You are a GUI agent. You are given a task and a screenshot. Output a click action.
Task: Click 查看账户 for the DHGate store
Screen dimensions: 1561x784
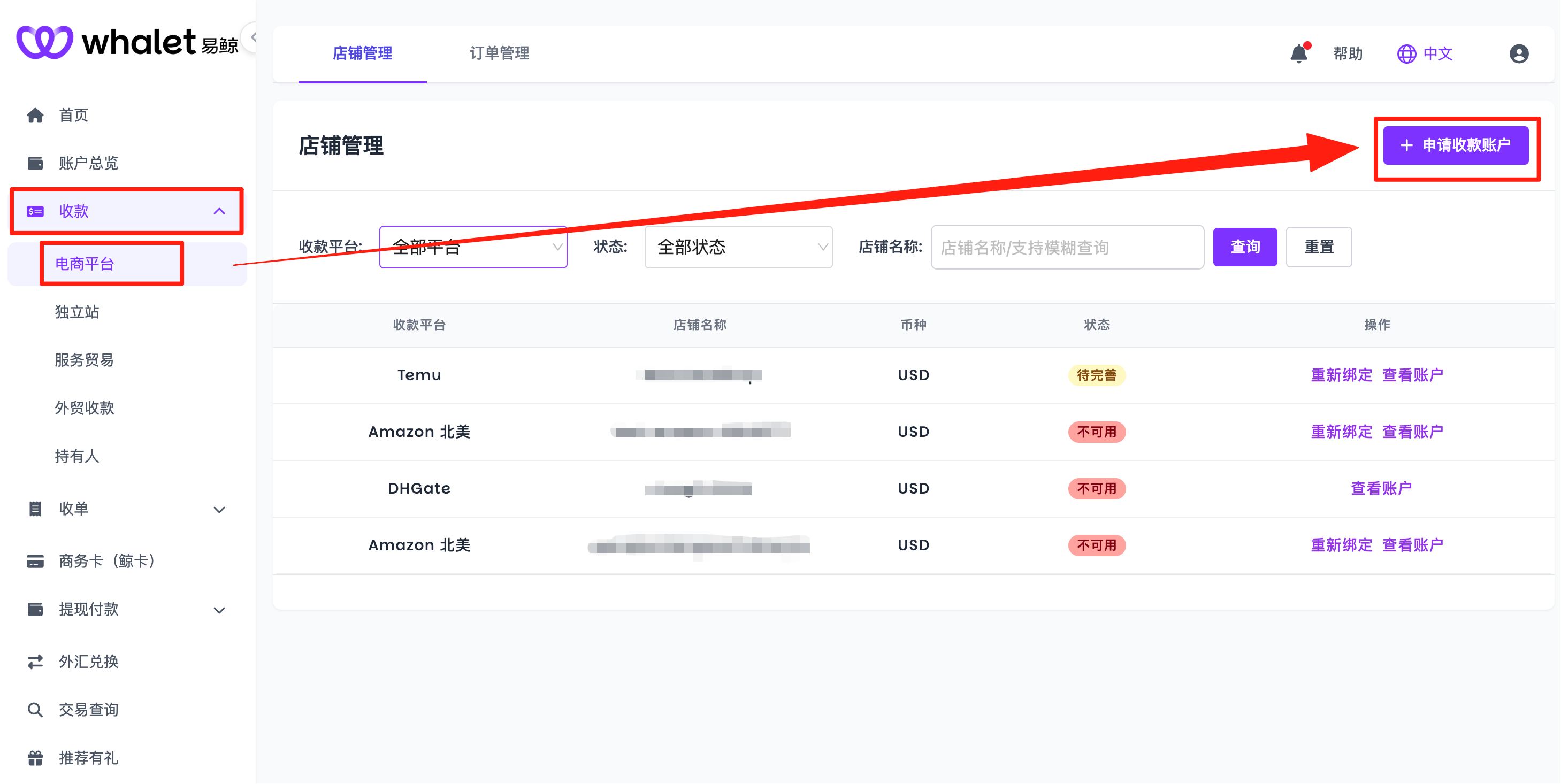[x=1382, y=488]
